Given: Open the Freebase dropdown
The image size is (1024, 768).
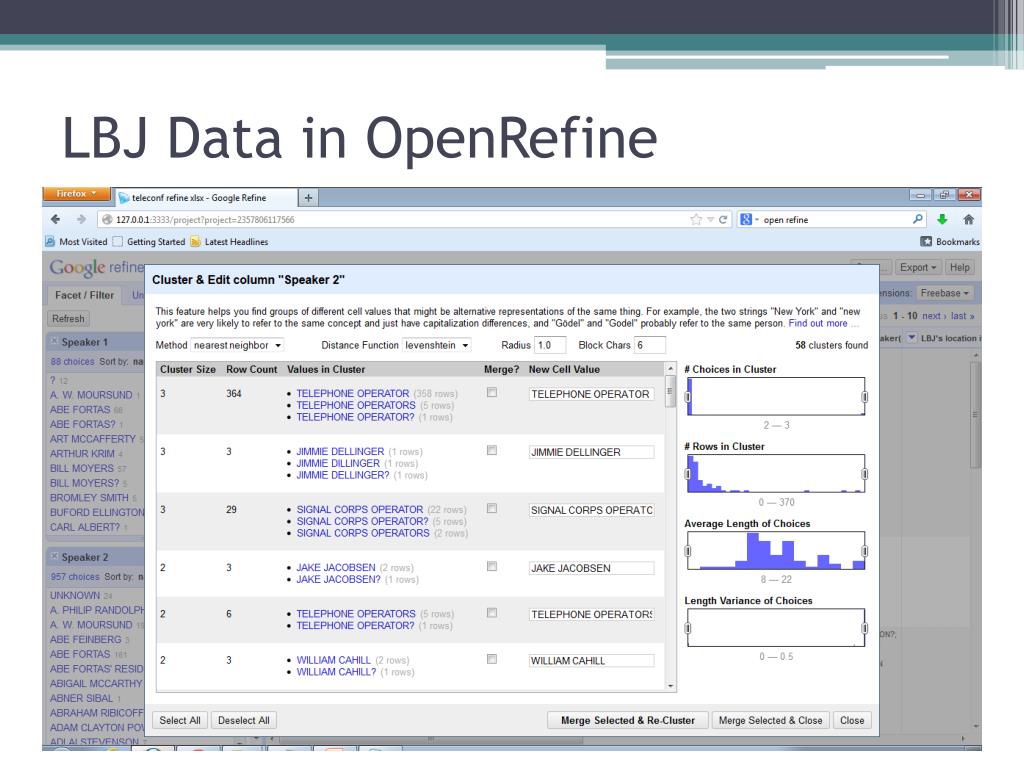Looking at the screenshot, I should point(944,293).
